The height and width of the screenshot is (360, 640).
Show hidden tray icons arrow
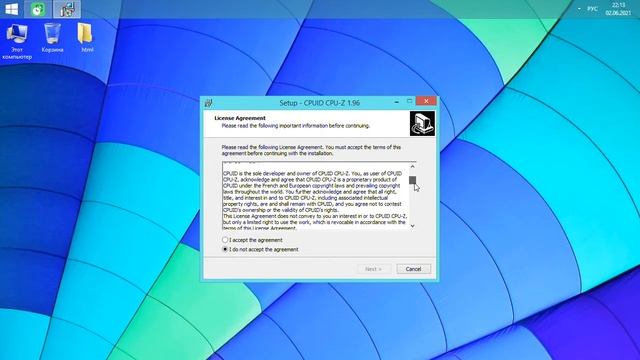579,9
